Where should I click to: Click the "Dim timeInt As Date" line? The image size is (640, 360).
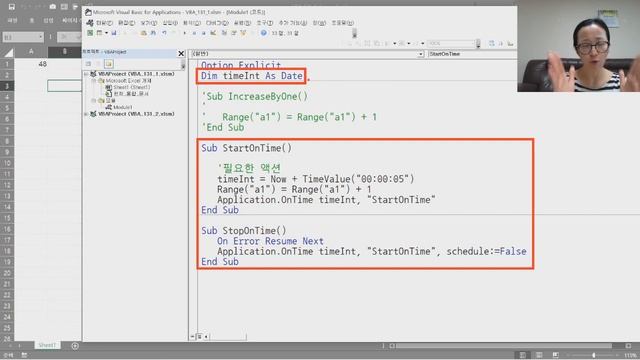tap(252, 76)
